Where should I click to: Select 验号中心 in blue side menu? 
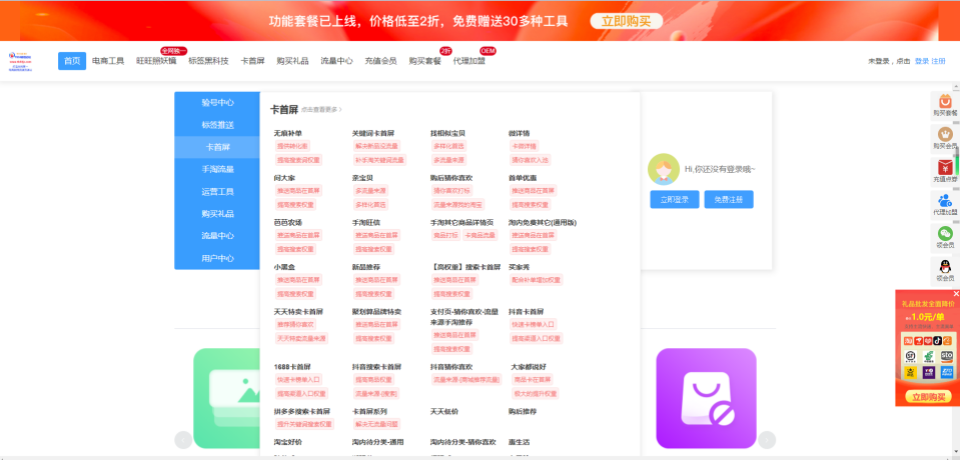(x=217, y=103)
